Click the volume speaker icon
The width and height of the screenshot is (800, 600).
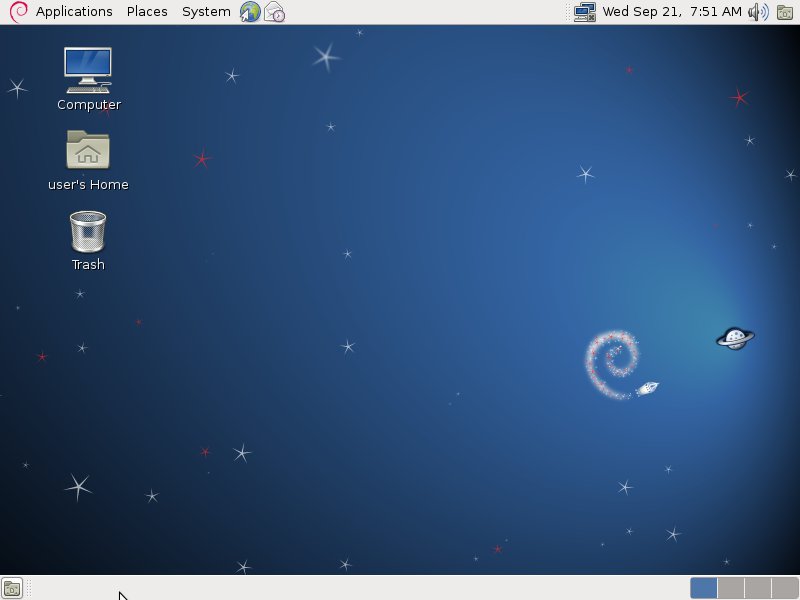pos(758,12)
